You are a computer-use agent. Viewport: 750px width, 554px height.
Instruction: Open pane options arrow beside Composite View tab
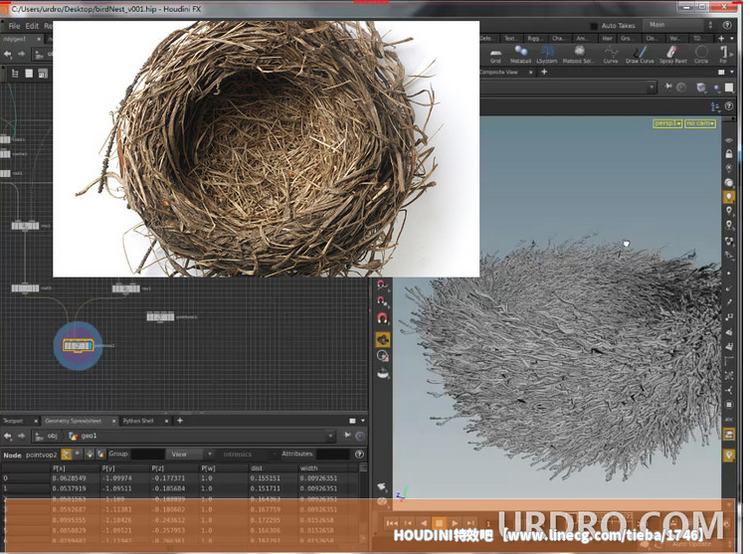732,72
